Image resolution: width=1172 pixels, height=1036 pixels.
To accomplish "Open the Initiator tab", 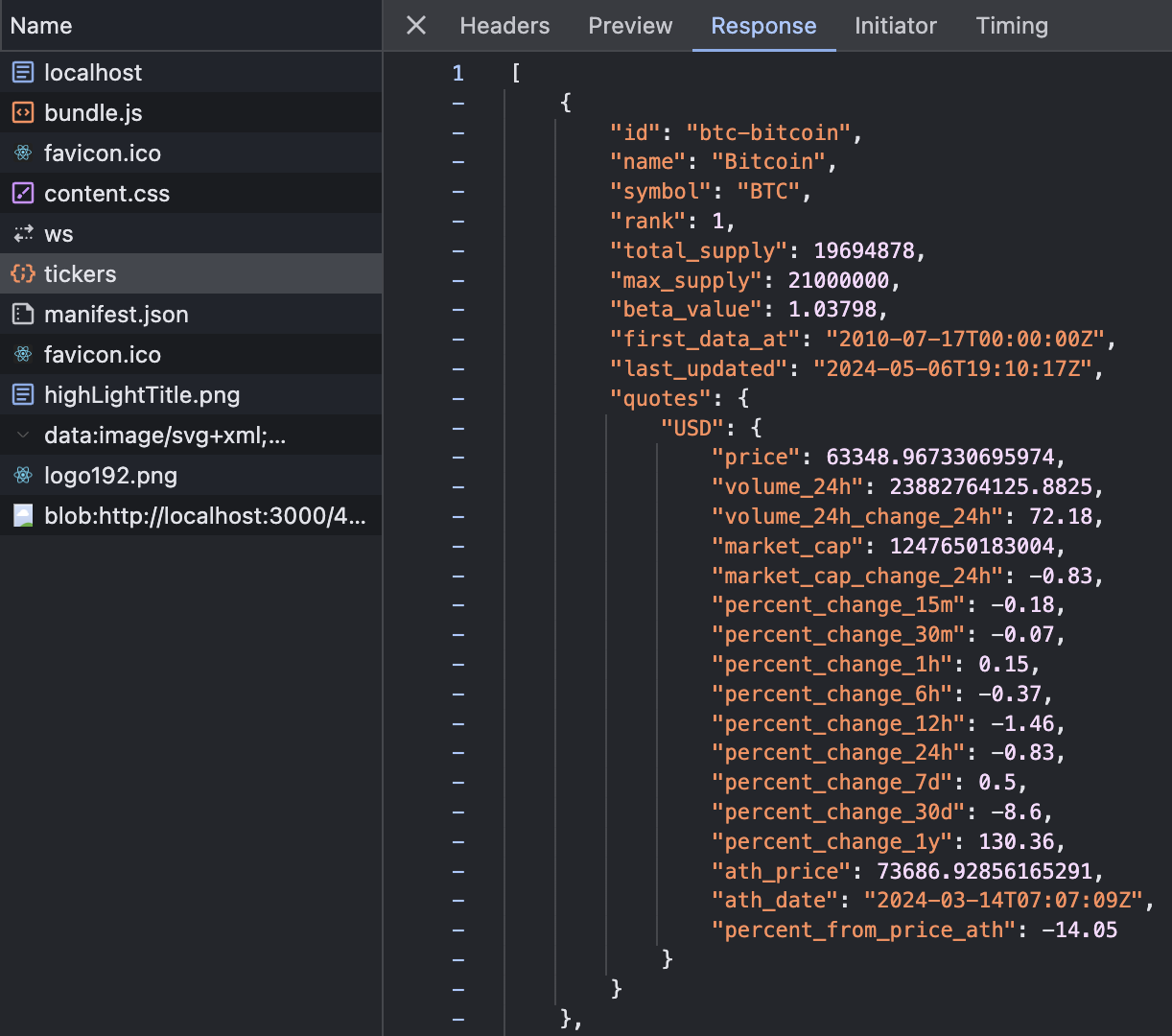I will (896, 26).
